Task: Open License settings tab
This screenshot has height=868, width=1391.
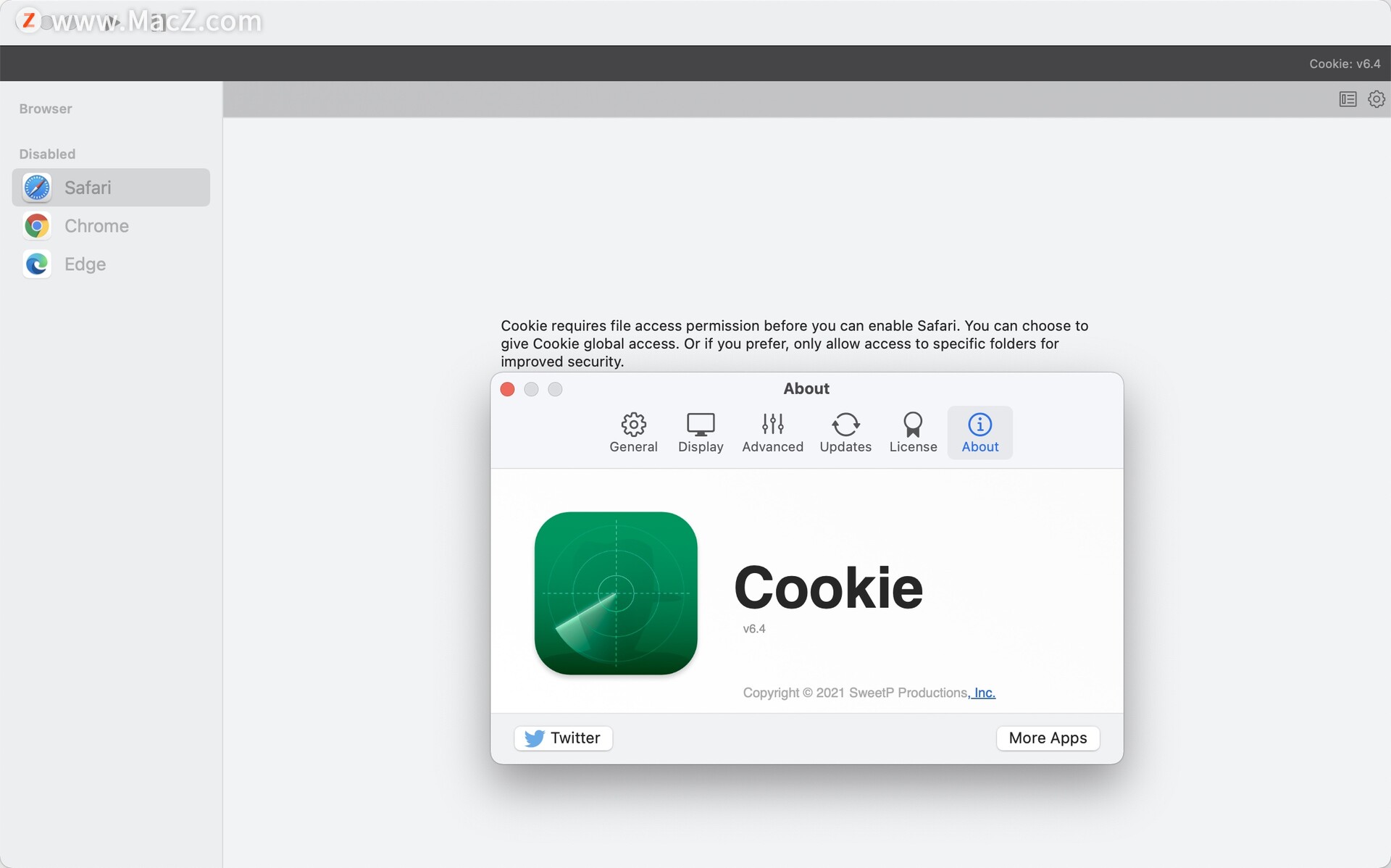Action: 912,431
